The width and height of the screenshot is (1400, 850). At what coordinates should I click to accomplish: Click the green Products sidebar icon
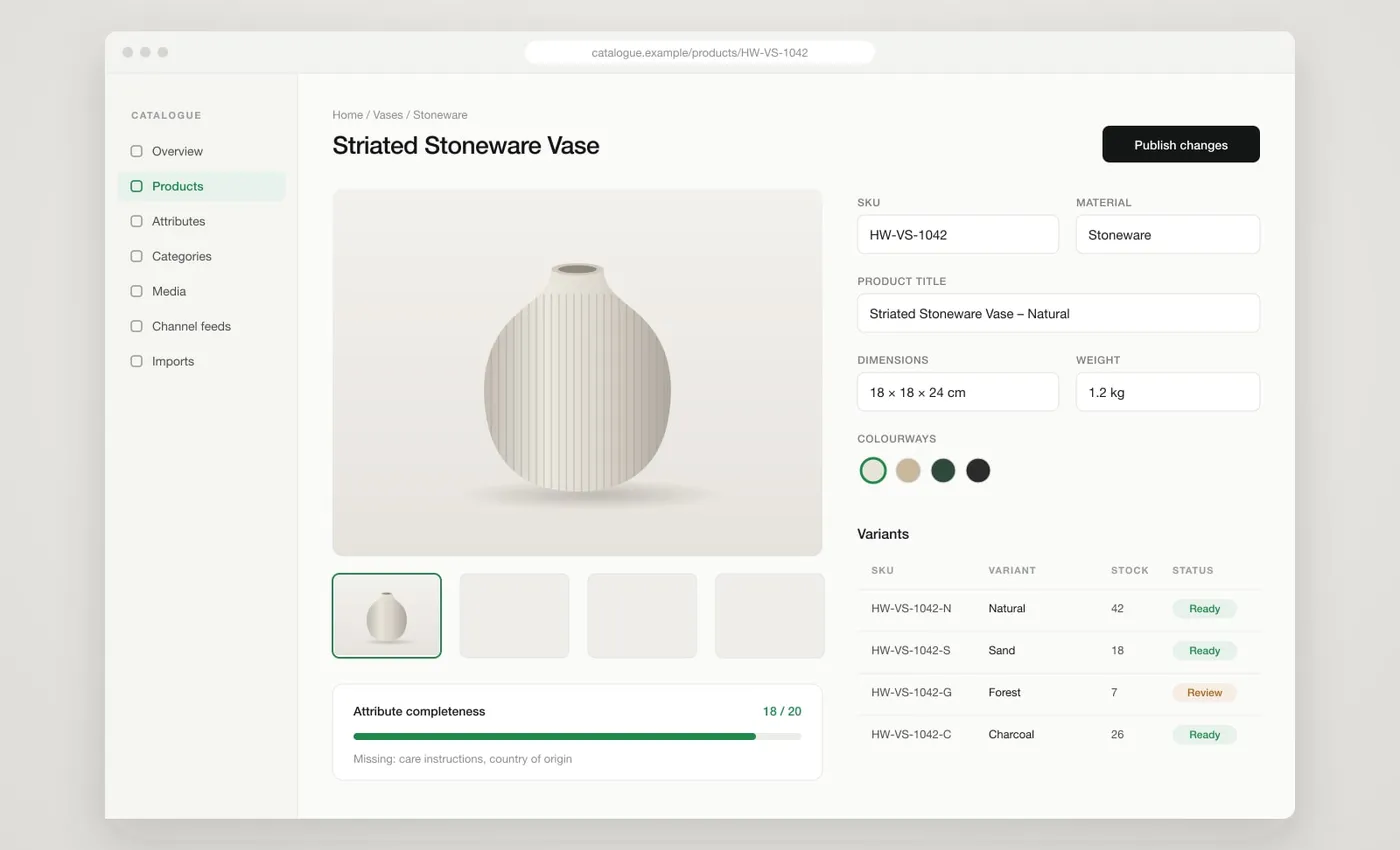pos(136,186)
